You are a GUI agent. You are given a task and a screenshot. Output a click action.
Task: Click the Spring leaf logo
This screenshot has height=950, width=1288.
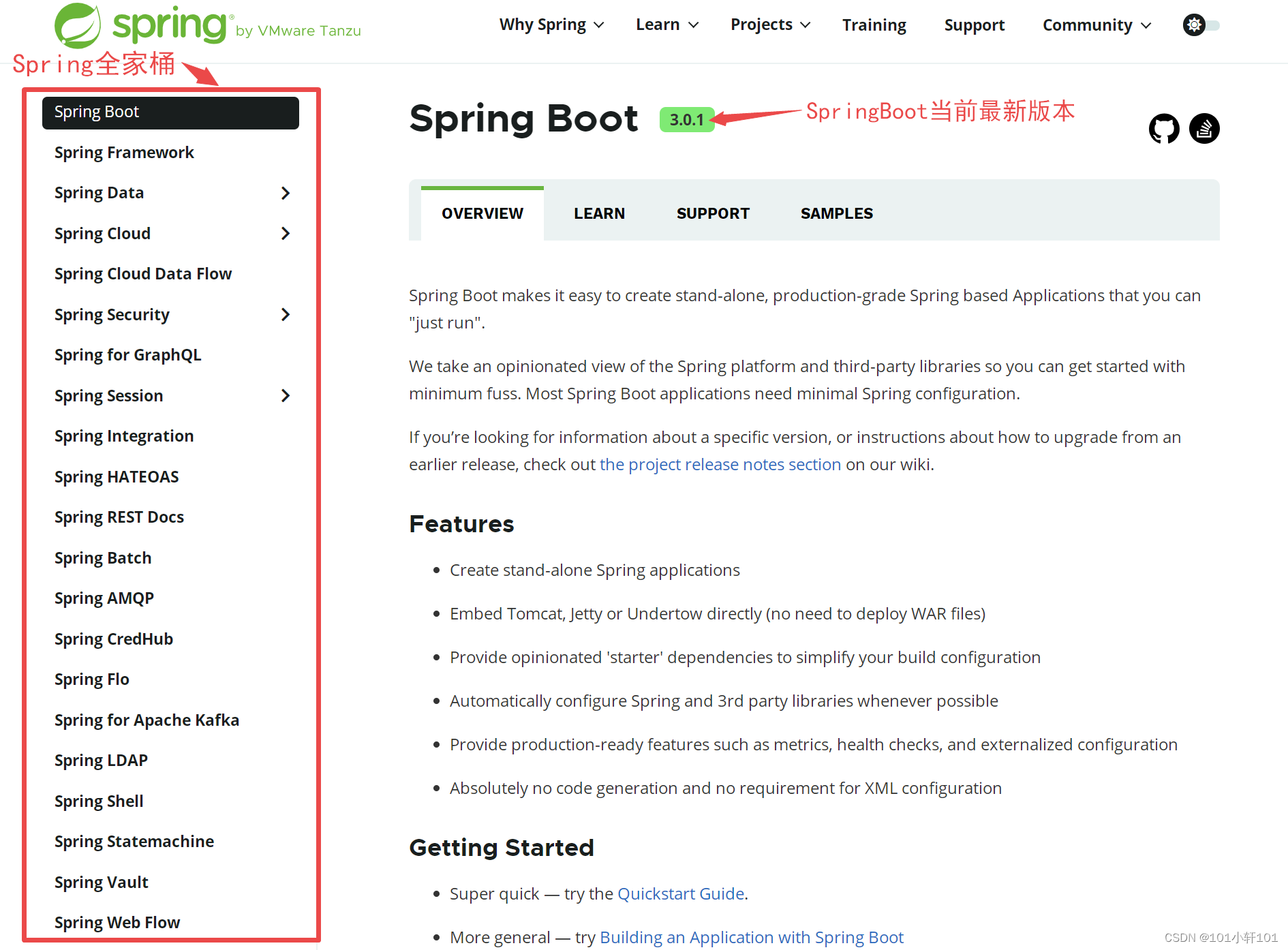pyautogui.click(x=78, y=25)
